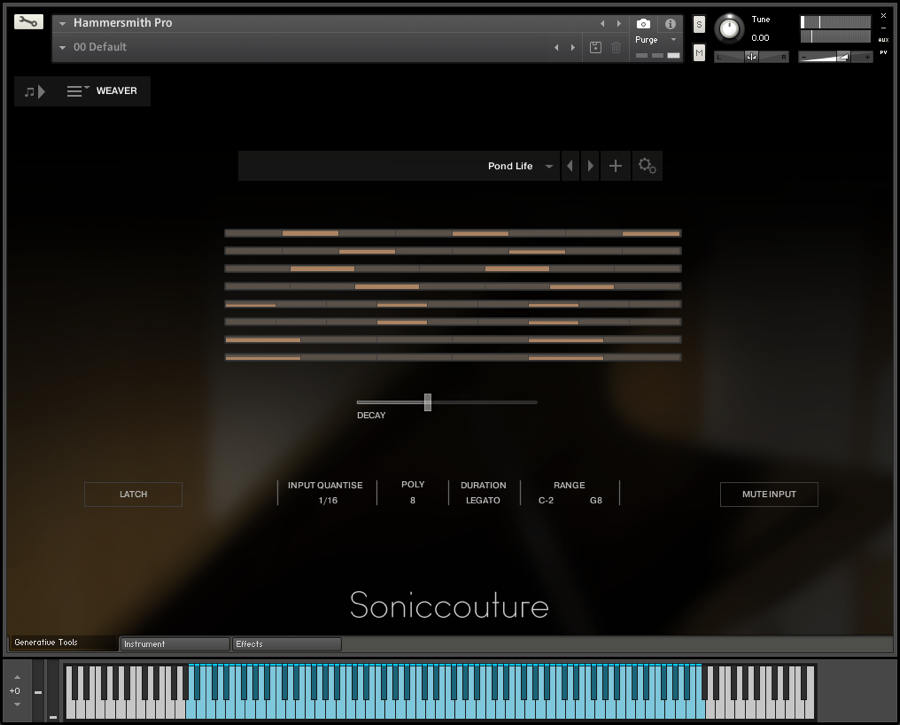Open the Pond Life preset dropdown
900x725 pixels.
(549, 166)
